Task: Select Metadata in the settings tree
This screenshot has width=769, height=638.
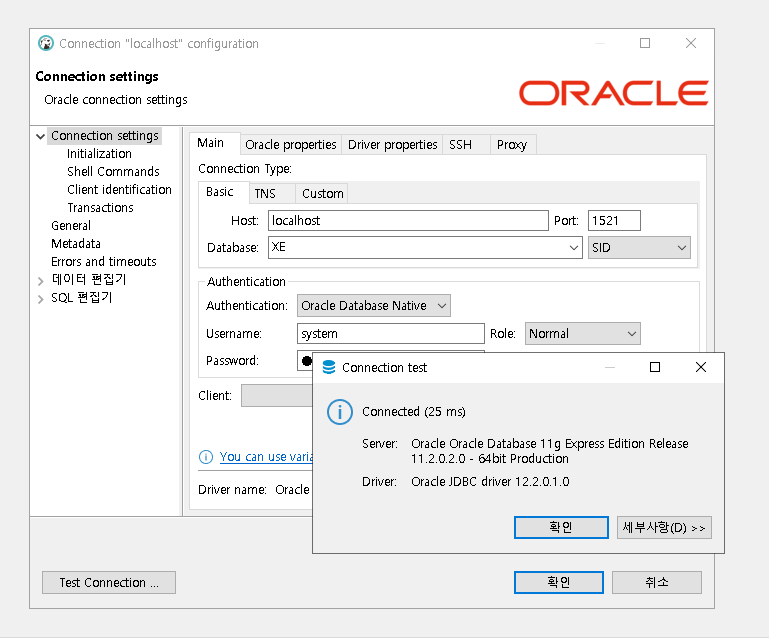Action: (76, 244)
